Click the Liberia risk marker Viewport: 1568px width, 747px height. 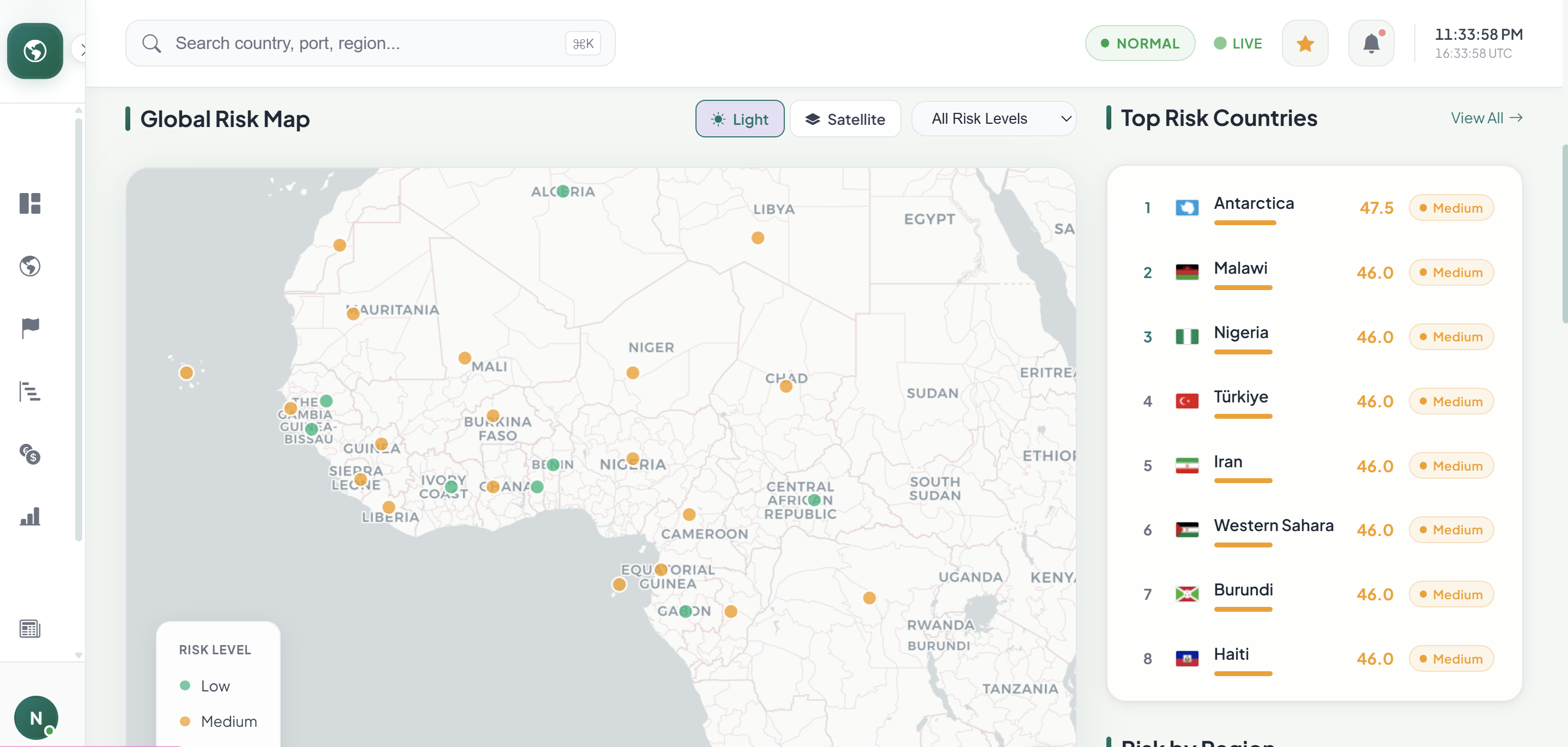click(x=389, y=507)
